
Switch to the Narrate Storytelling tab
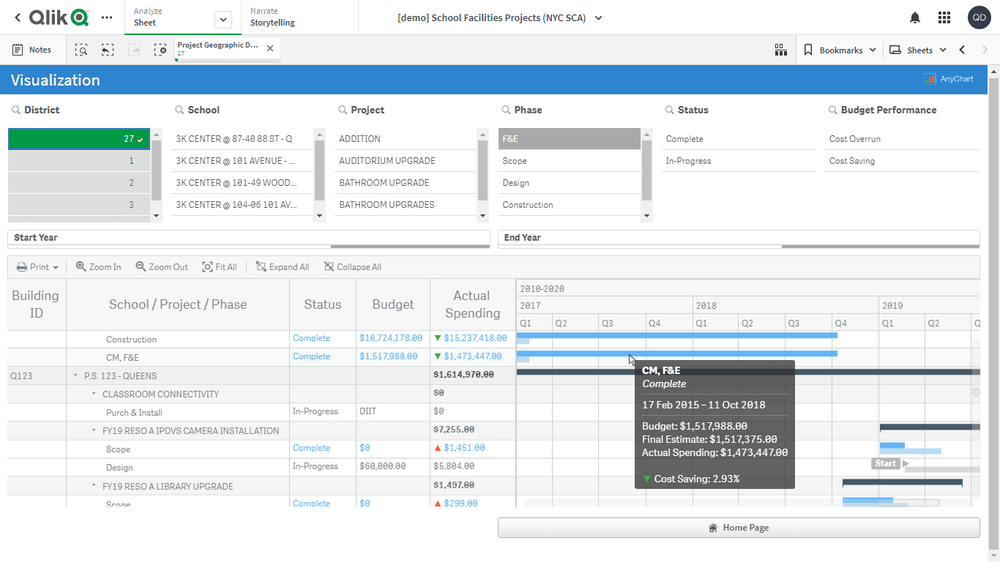coord(272,18)
